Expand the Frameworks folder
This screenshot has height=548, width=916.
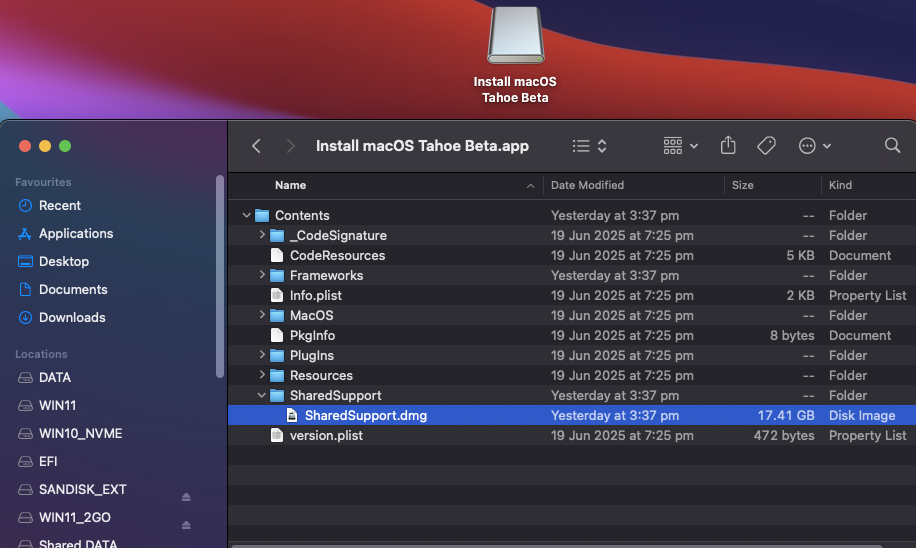[262, 275]
